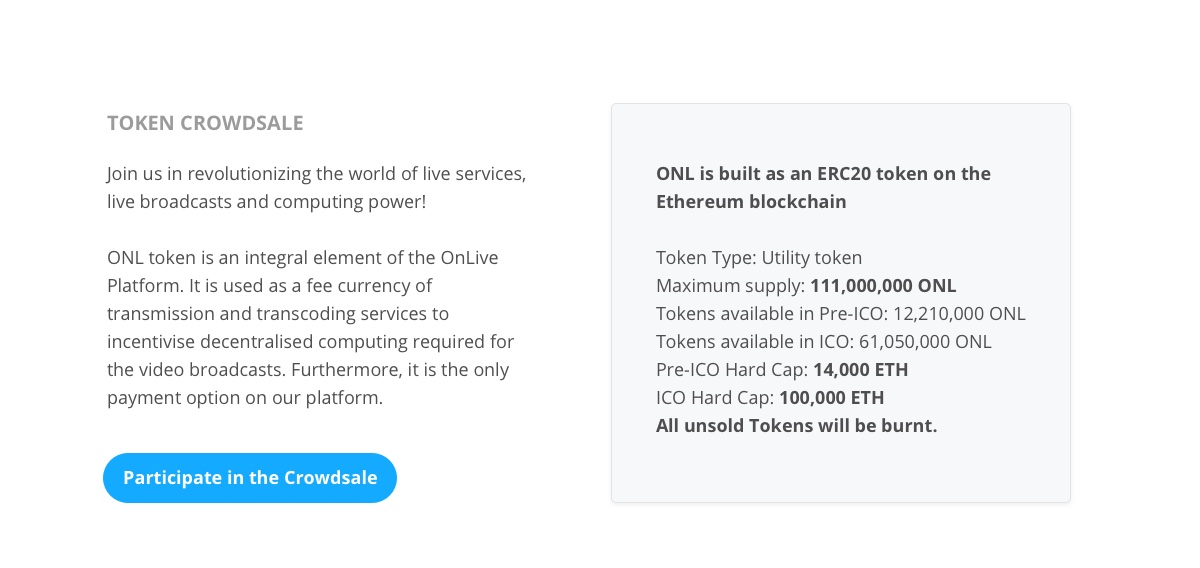Click the 'ONL is built as an ERC20 token' heading
1200x568 pixels.
tap(823, 173)
